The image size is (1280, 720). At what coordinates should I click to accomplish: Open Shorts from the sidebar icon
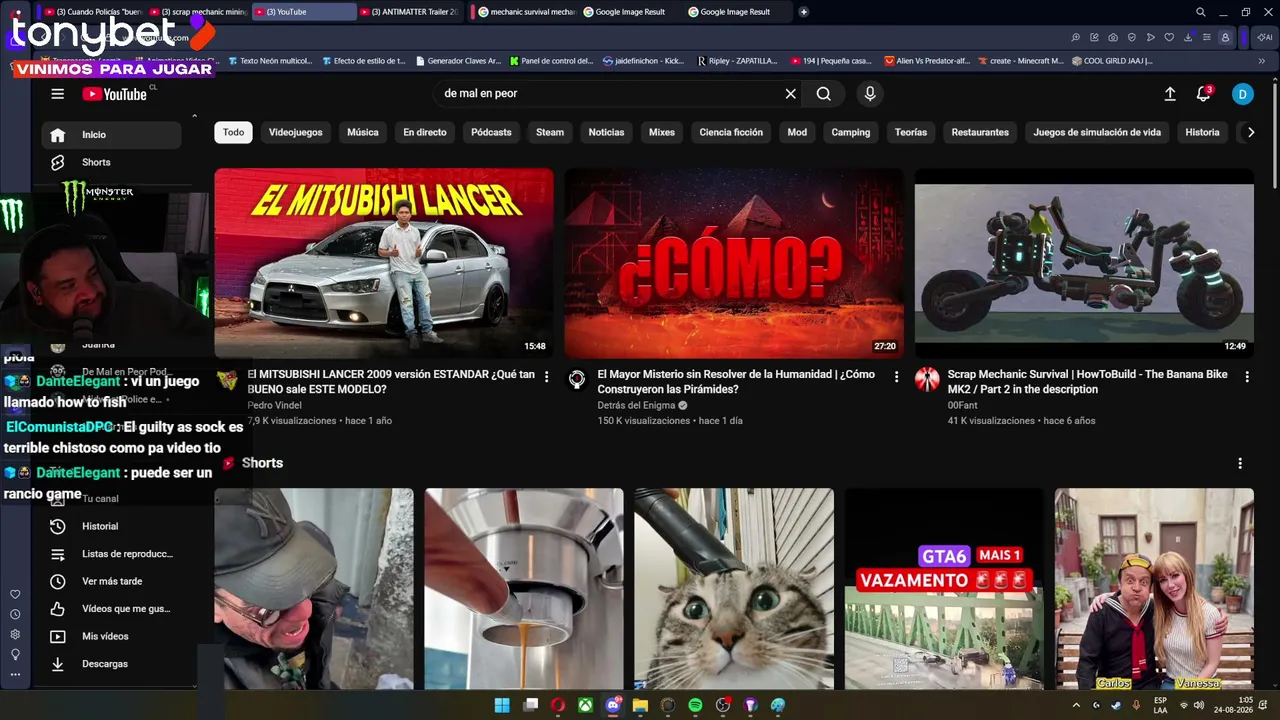(58, 162)
